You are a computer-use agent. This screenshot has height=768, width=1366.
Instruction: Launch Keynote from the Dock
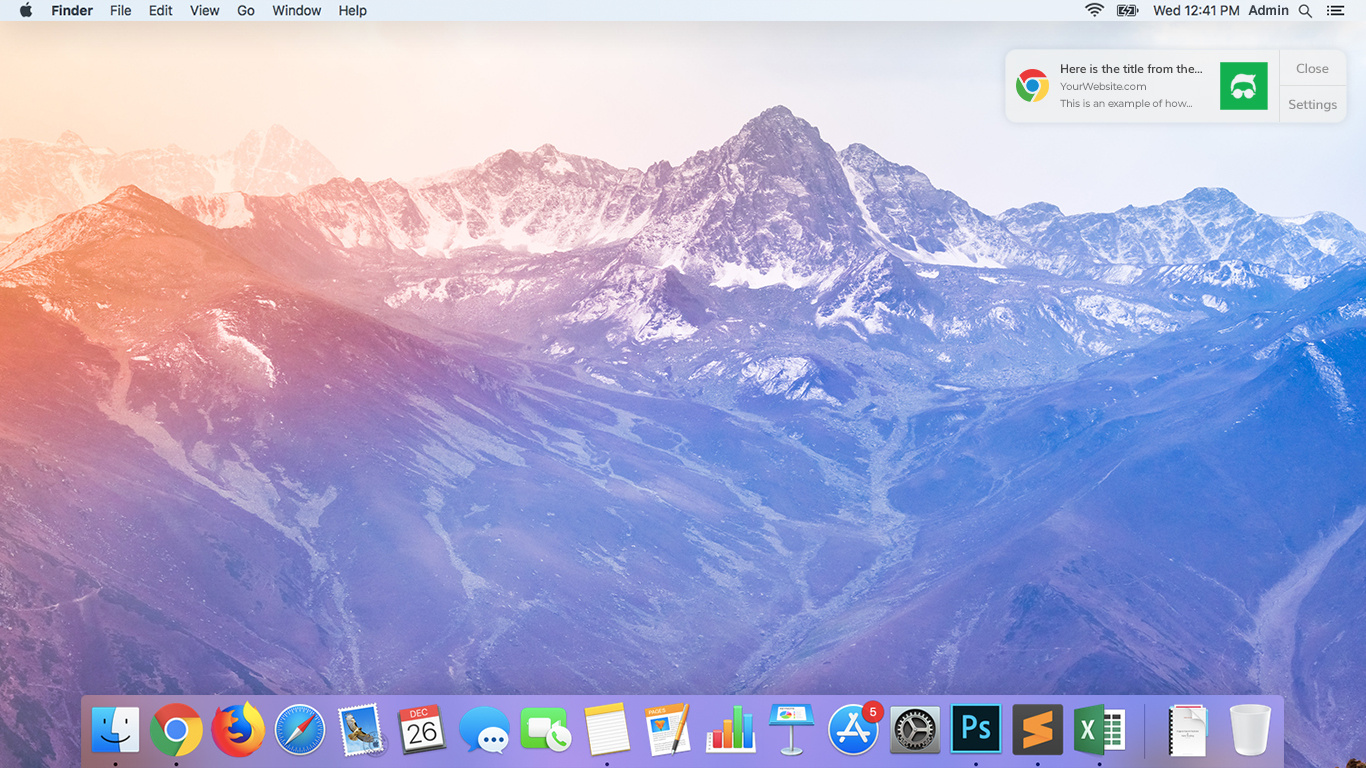coord(792,729)
